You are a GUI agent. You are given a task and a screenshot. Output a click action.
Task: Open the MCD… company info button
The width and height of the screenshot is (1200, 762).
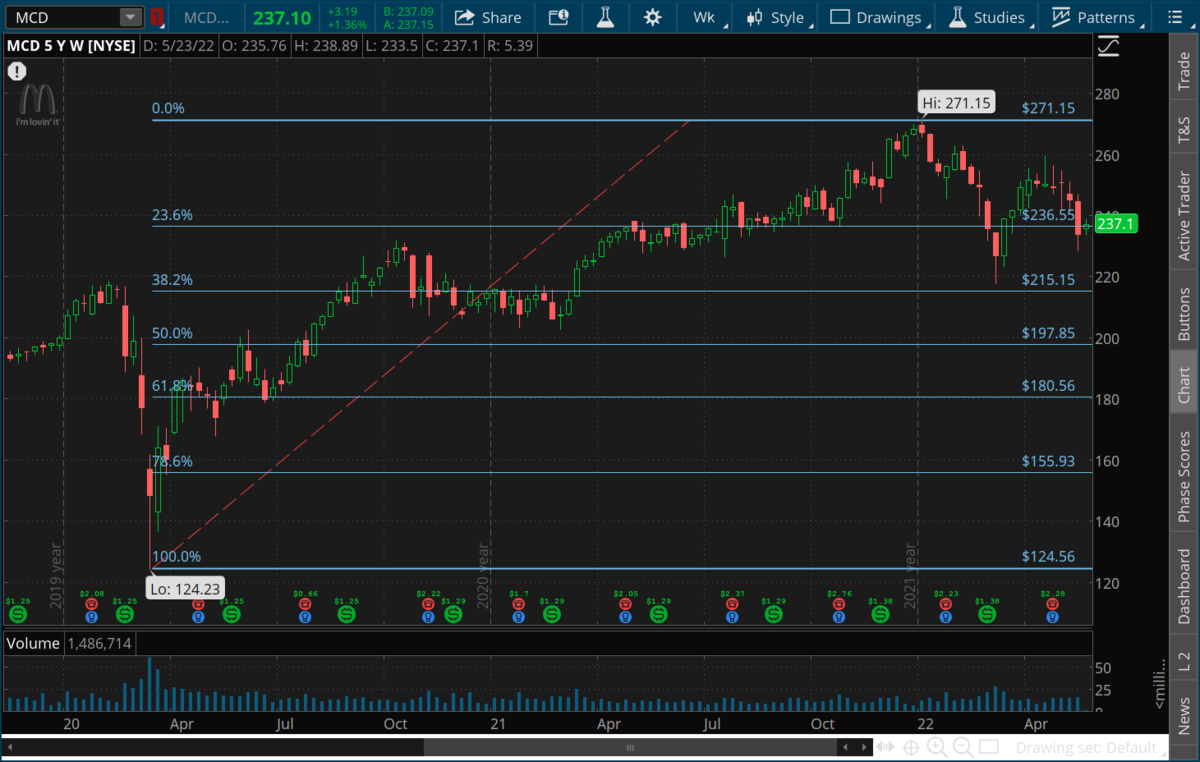[x=206, y=17]
